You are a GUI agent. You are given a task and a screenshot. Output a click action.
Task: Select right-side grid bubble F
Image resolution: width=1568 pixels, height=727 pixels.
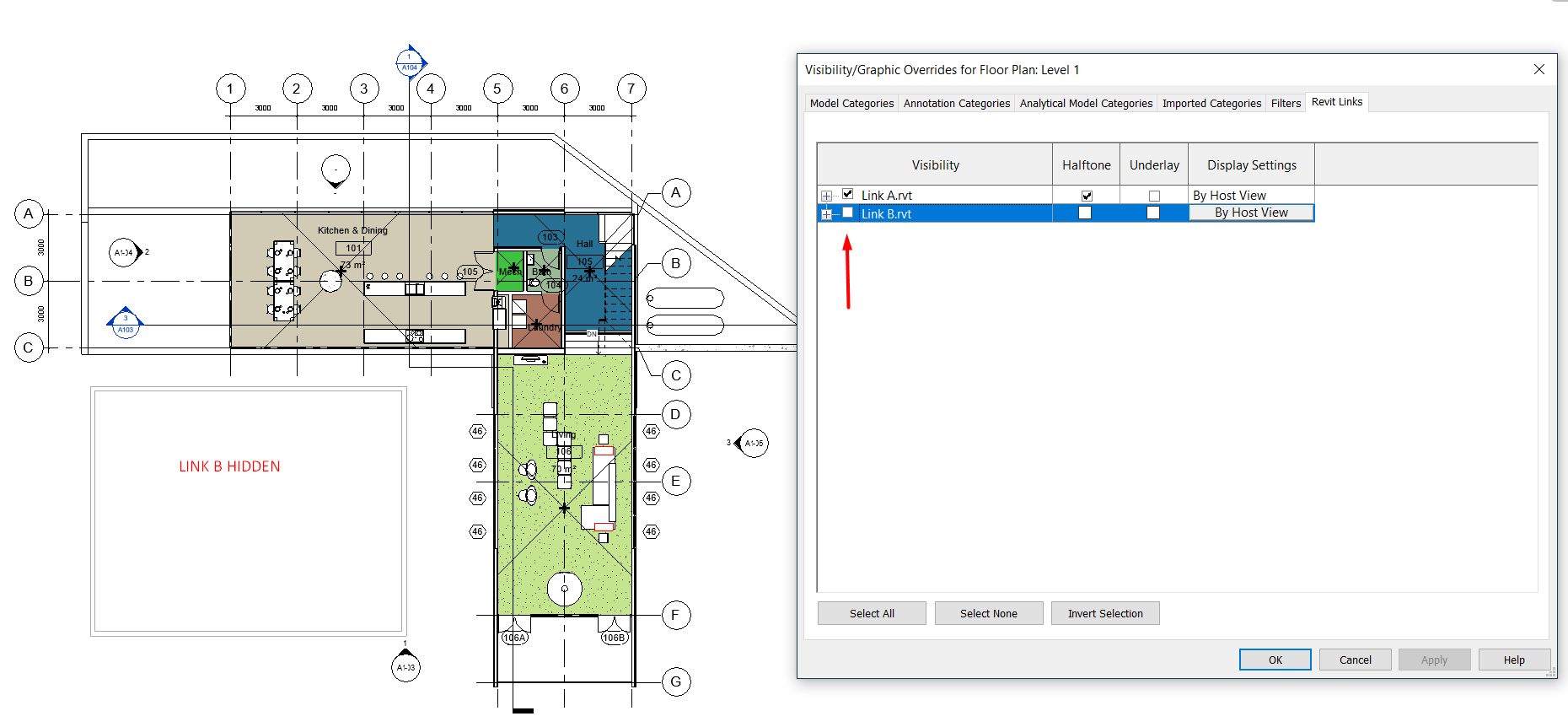click(675, 615)
